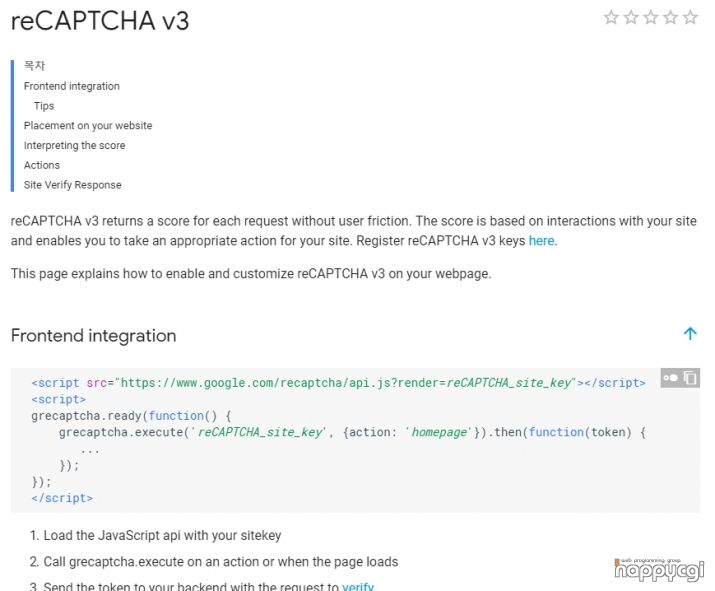Click the script src URL line in code
The width and height of the screenshot is (715, 591).
pyautogui.click(x=338, y=383)
